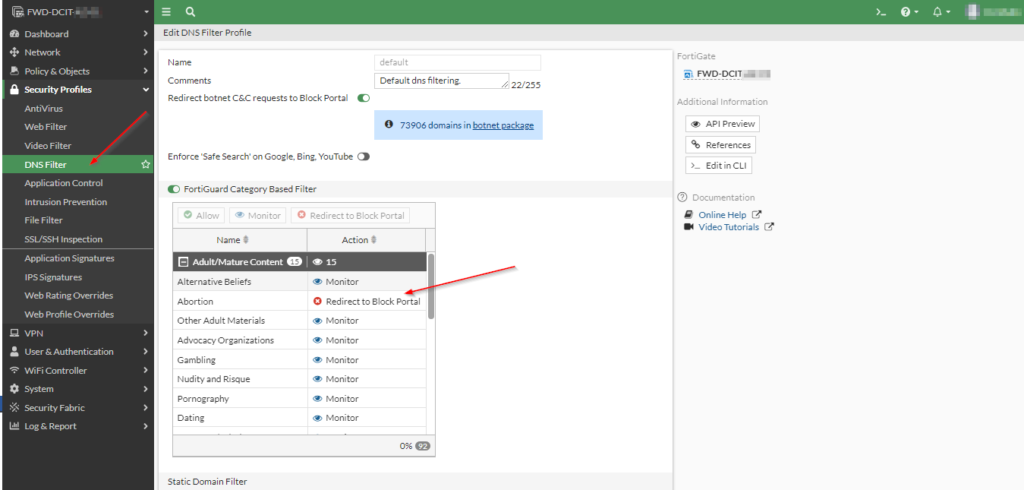Click the Name field
1024x490 pixels.
click(458, 62)
